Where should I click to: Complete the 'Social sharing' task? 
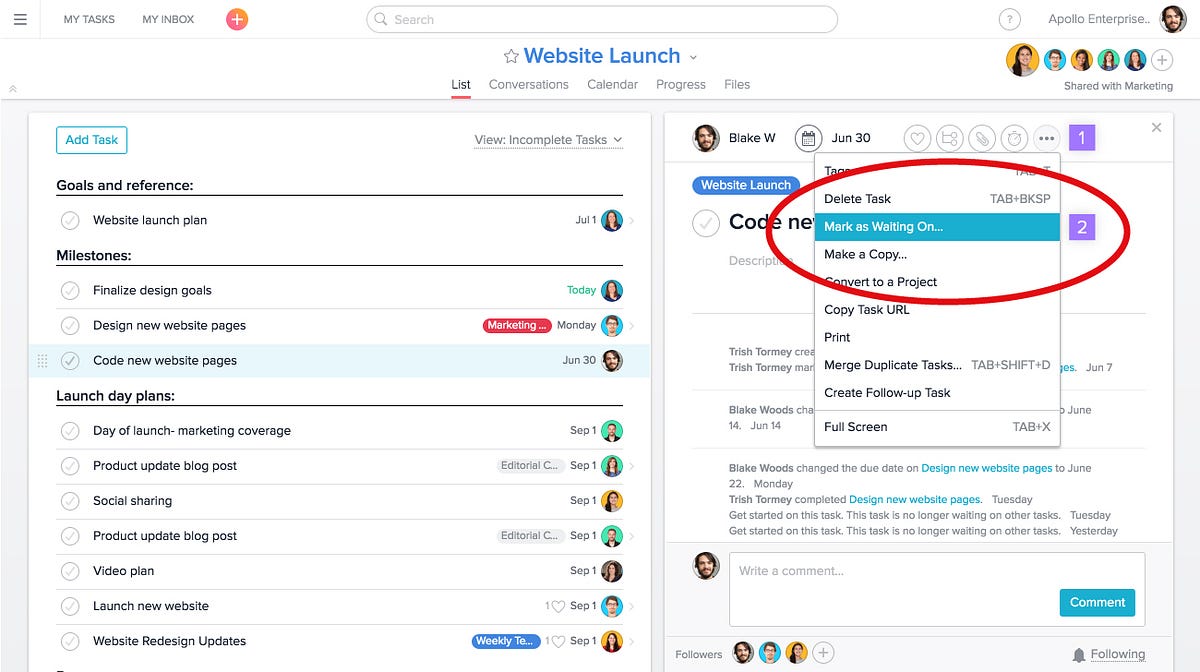(70, 500)
